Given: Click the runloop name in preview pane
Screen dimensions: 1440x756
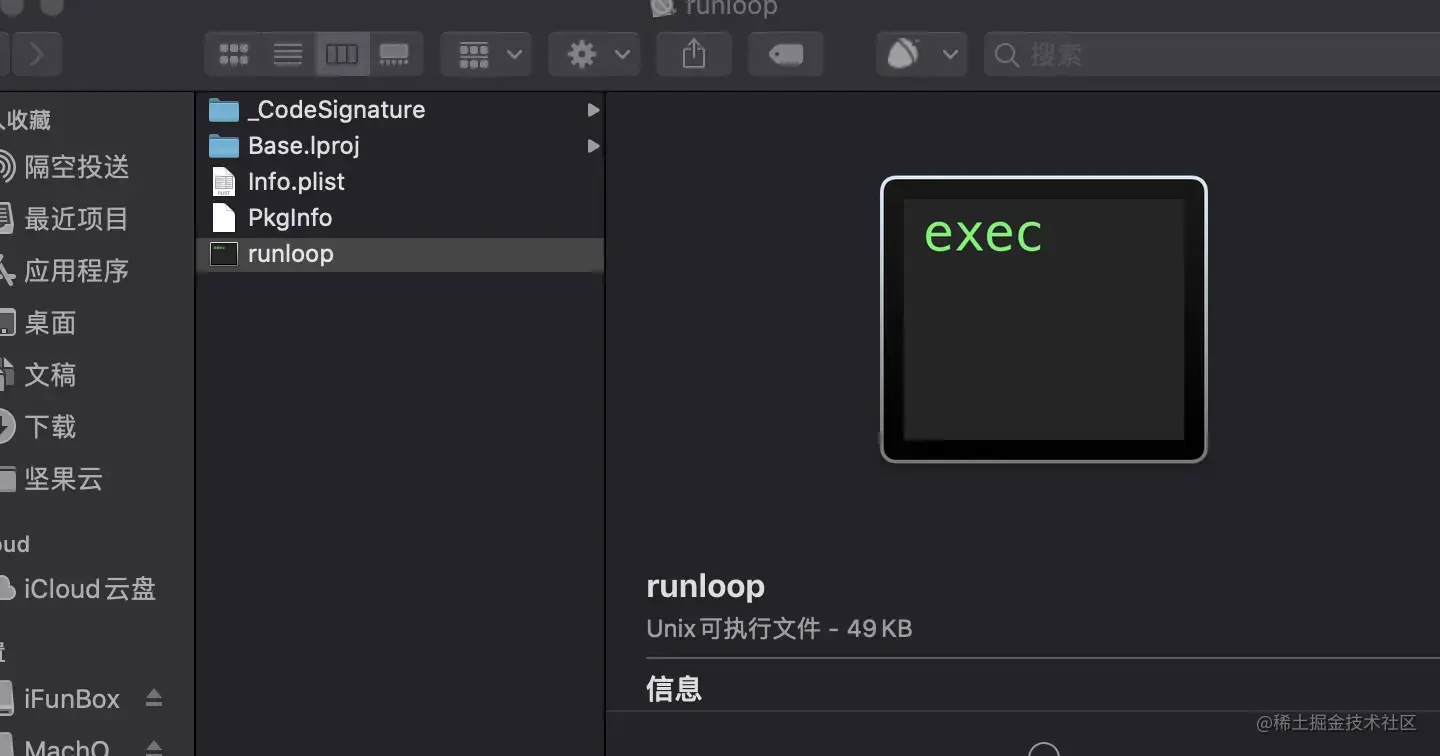Looking at the screenshot, I should pyautogui.click(x=706, y=586).
